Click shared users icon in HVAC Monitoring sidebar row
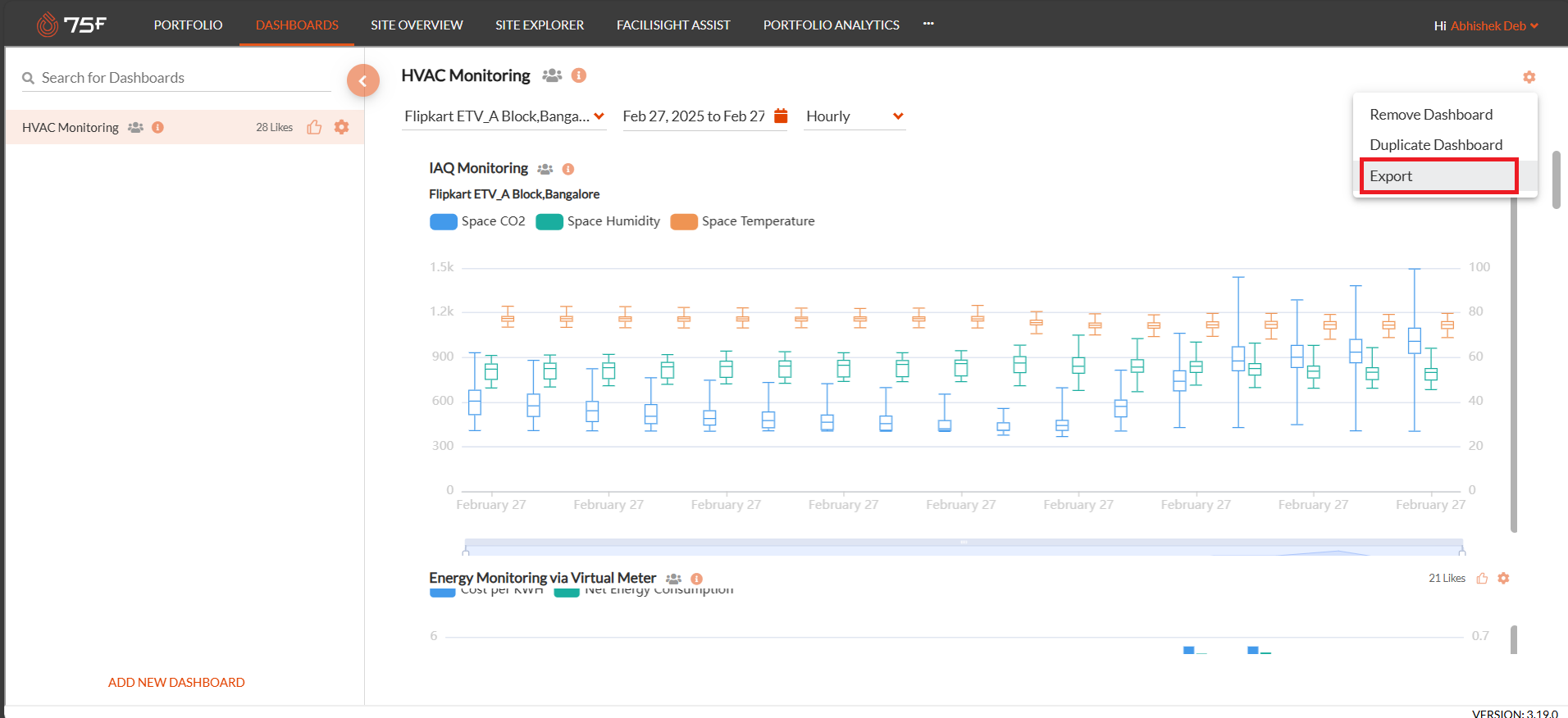1568x718 pixels. [135, 127]
